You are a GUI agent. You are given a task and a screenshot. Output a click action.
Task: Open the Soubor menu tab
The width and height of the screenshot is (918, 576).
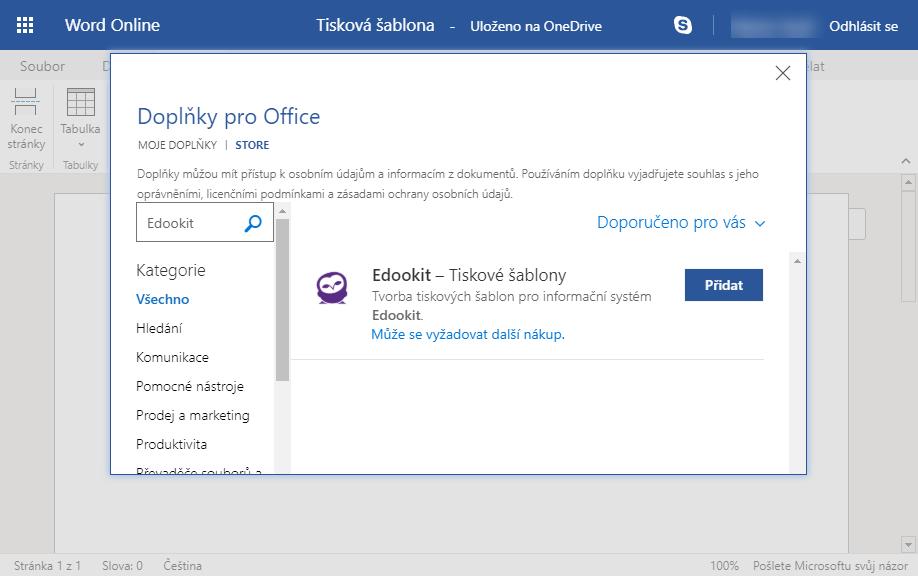[x=42, y=66]
